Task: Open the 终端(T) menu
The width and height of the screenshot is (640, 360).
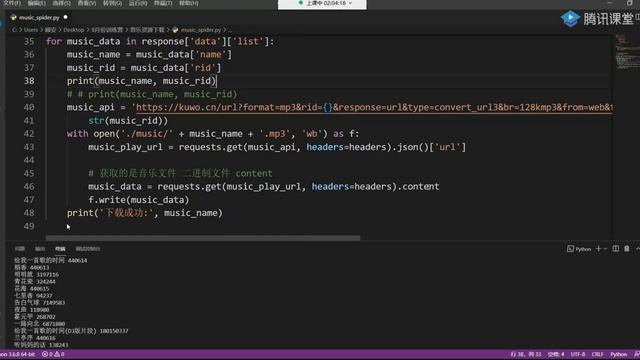Action: coord(163,3)
